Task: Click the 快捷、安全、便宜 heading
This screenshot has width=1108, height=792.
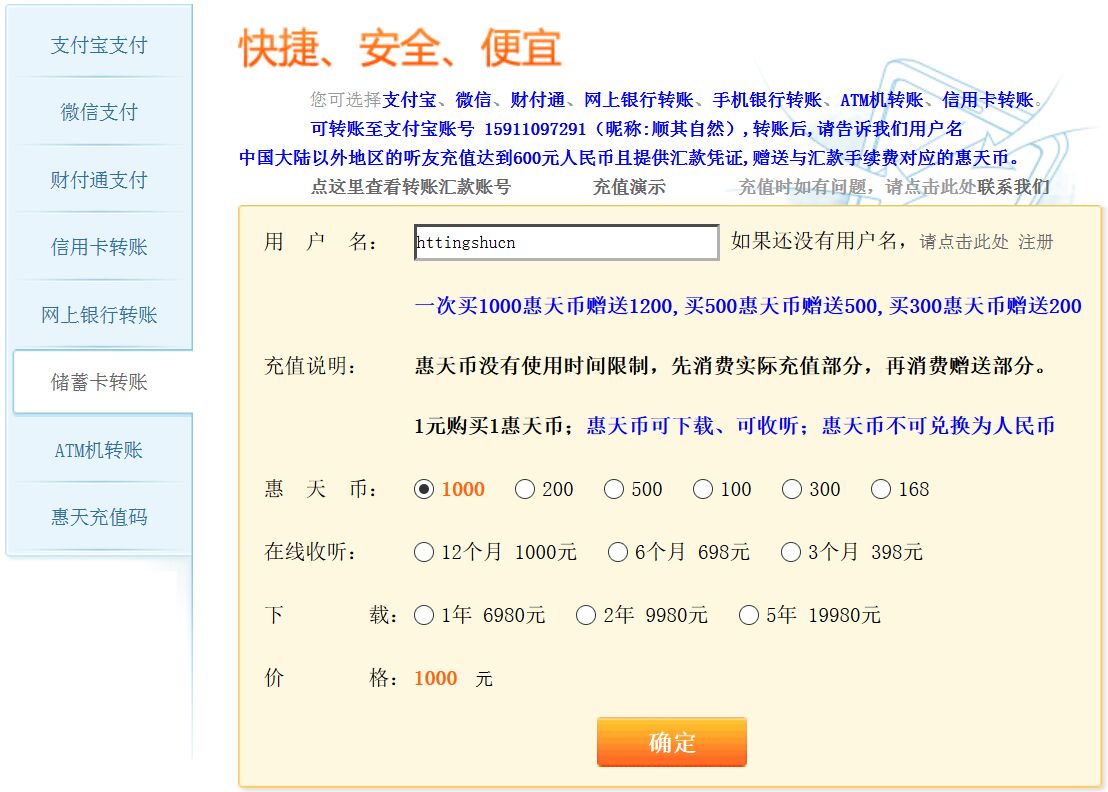Action: [400, 48]
